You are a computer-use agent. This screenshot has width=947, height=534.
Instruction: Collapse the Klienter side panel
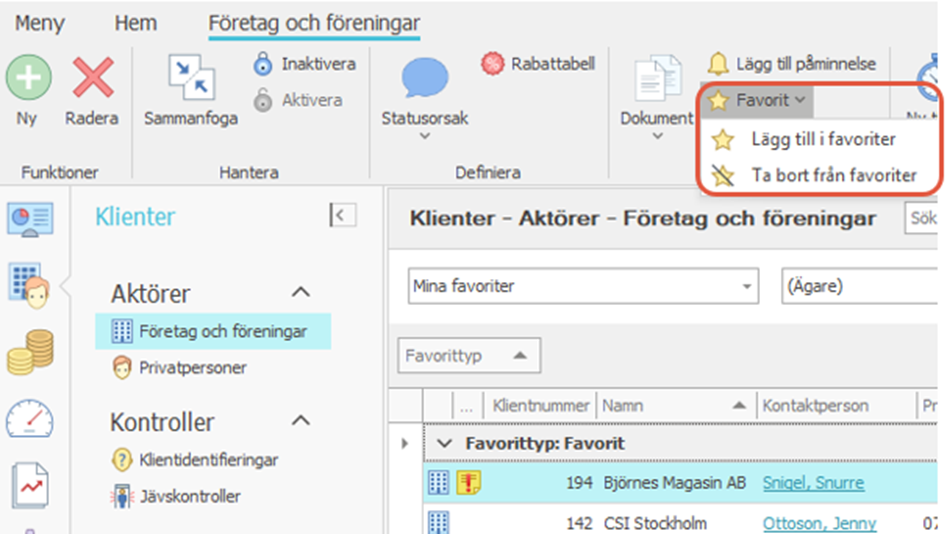pos(342,215)
